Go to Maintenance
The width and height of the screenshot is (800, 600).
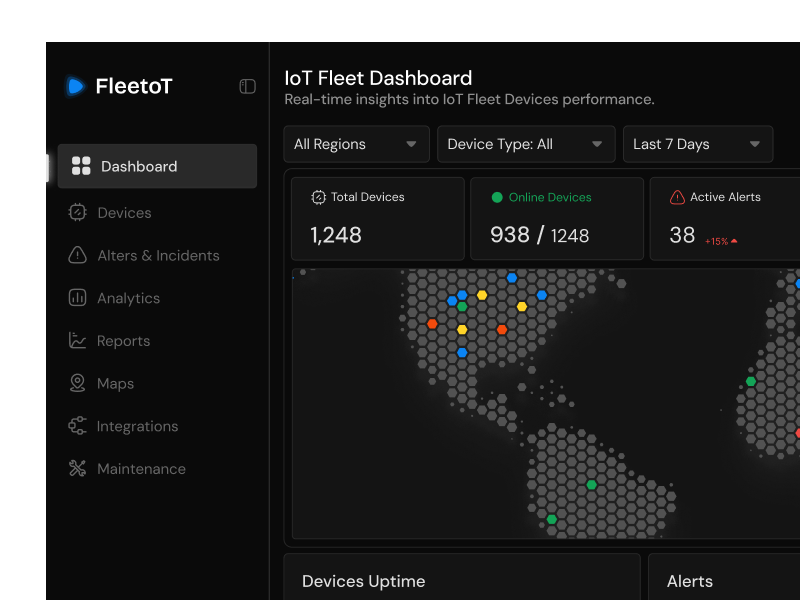pyautogui.click(x=141, y=469)
